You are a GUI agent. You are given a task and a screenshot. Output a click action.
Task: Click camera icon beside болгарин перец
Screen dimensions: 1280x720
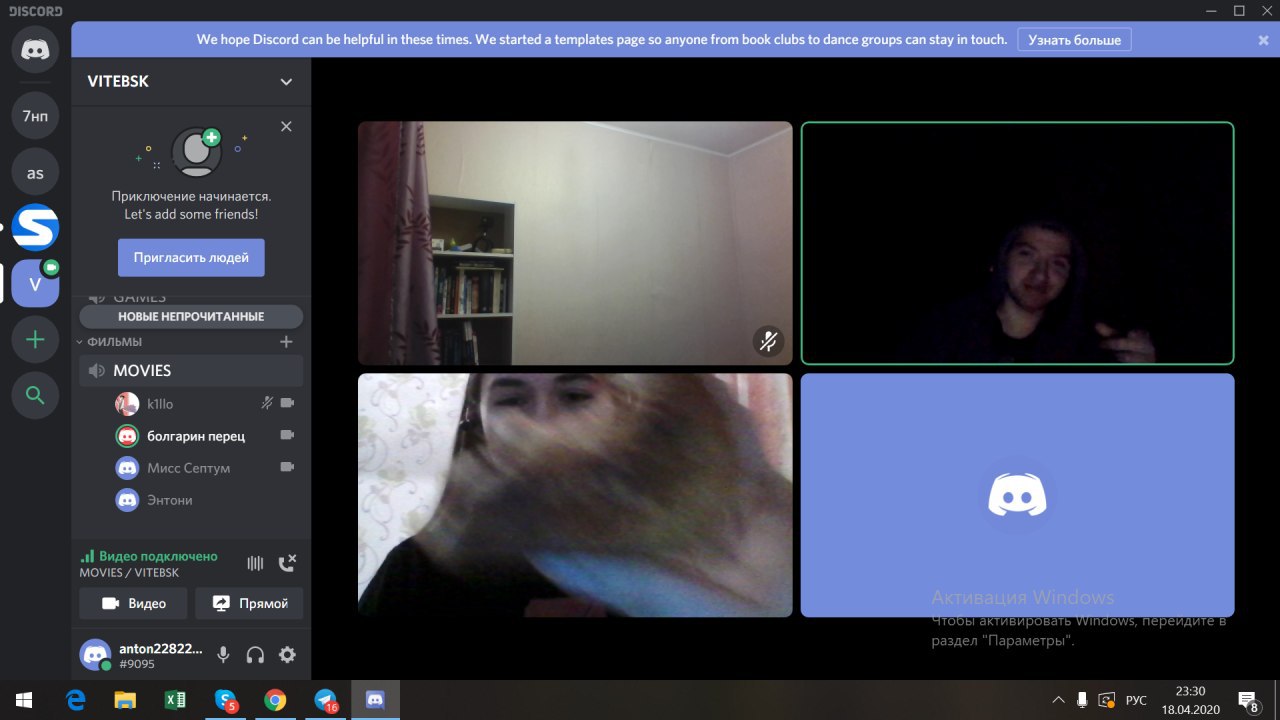288,435
